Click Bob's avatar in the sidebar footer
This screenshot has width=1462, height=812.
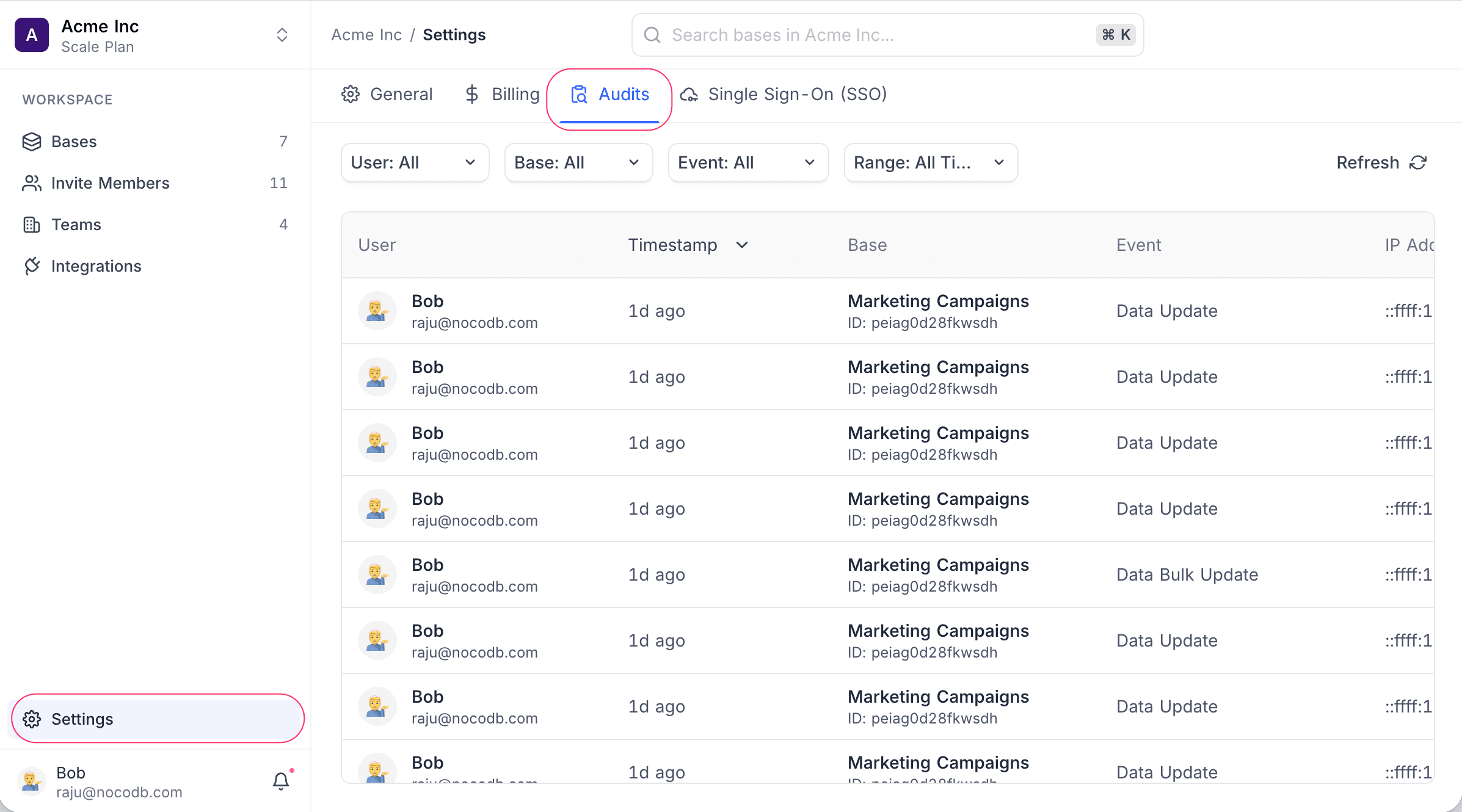[32, 781]
